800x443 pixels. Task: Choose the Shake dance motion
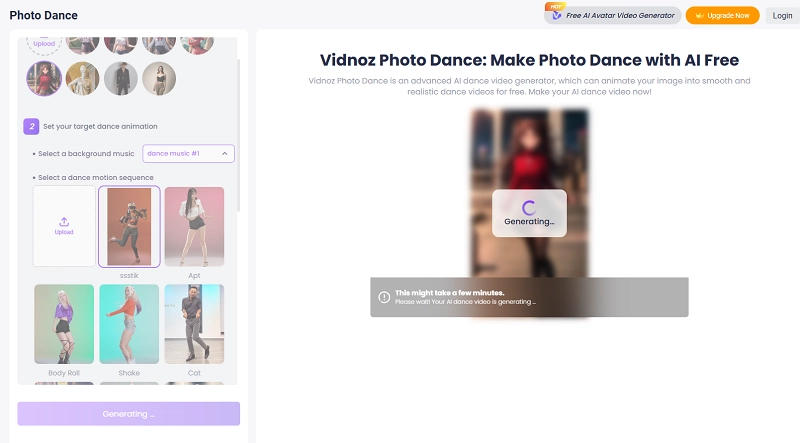[x=129, y=324]
